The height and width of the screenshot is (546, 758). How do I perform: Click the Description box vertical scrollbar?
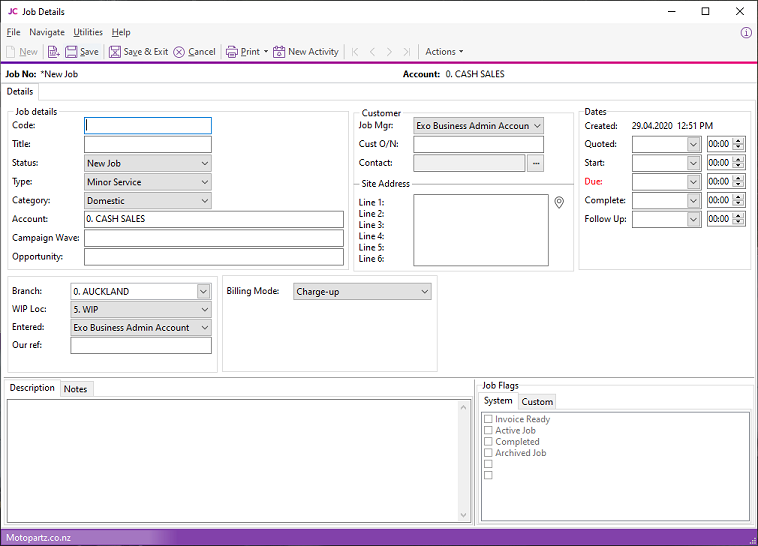(463, 460)
